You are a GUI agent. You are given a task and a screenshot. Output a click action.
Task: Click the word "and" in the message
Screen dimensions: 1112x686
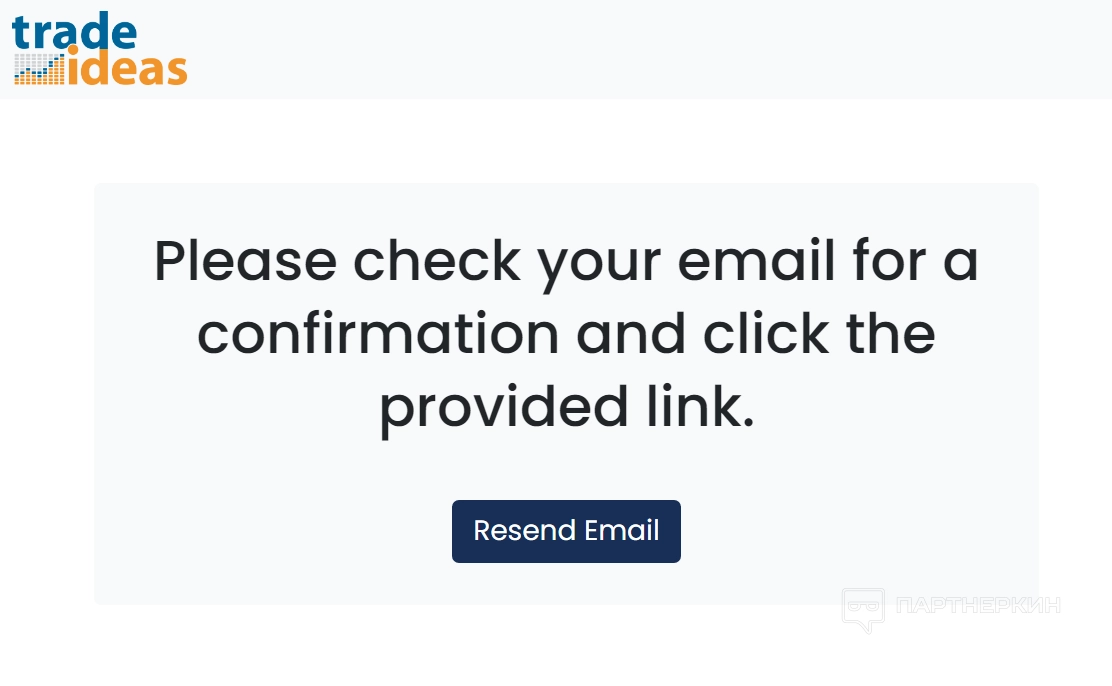tap(631, 334)
